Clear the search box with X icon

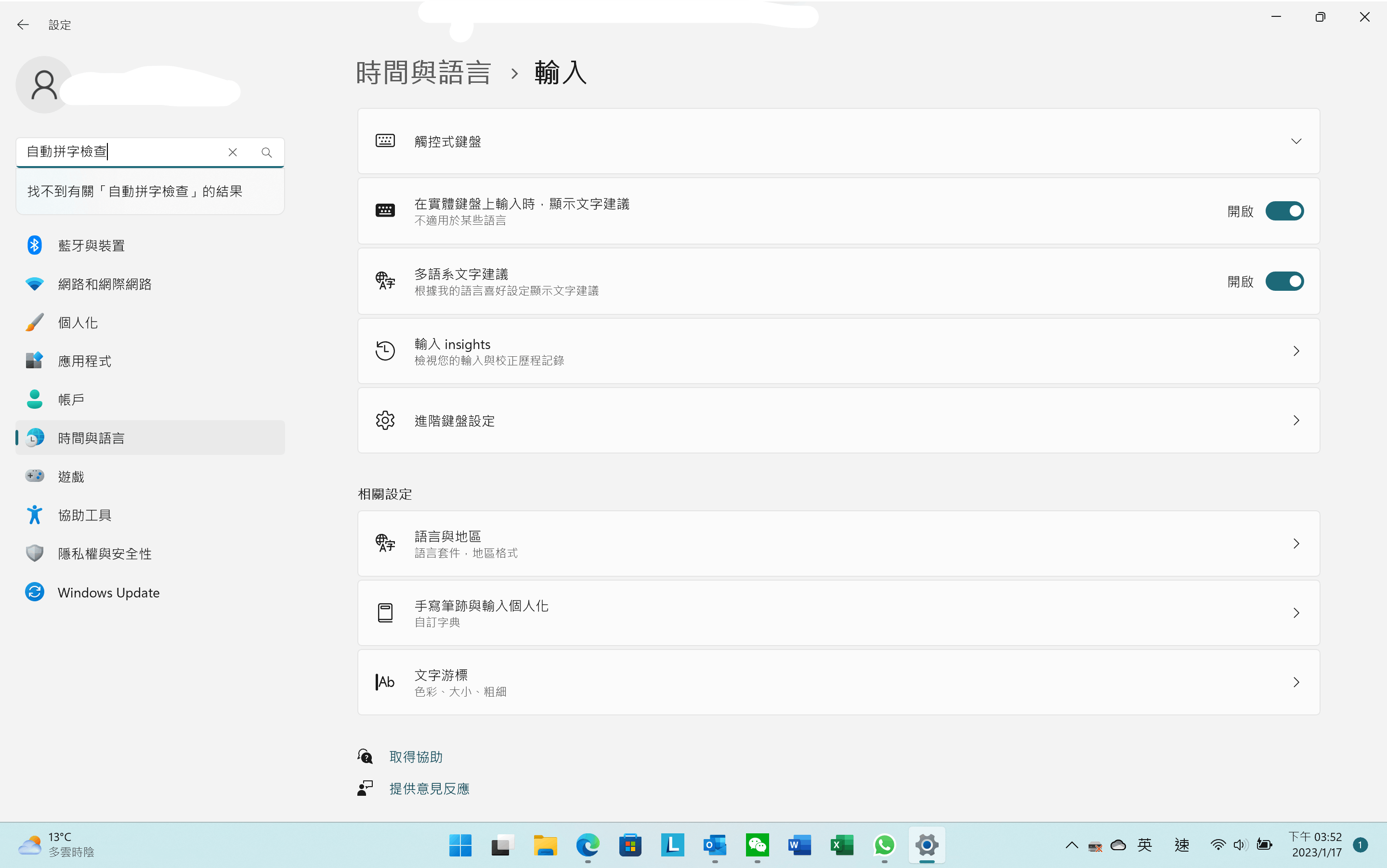pos(233,152)
